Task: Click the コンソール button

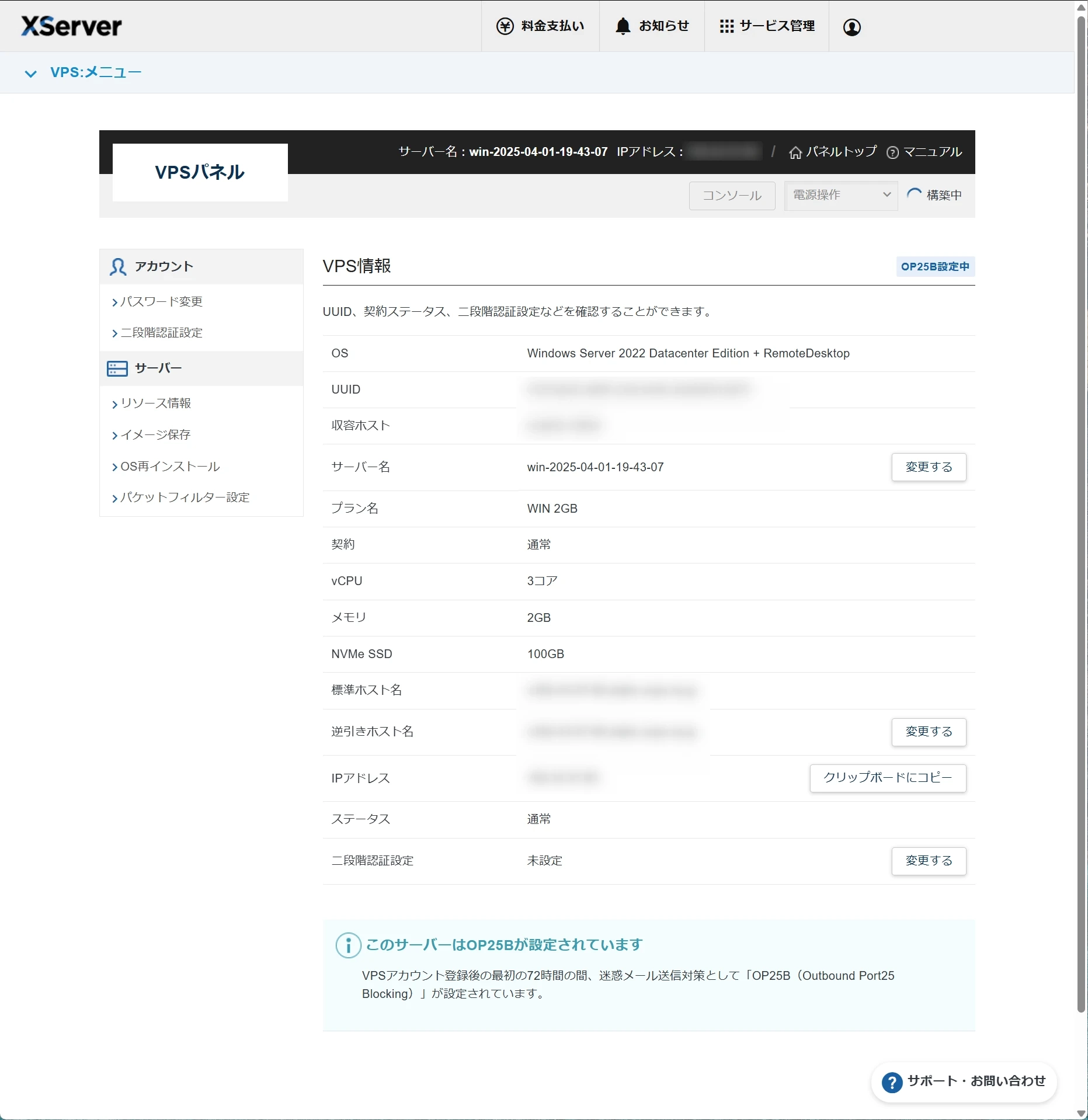Action: 732,196
